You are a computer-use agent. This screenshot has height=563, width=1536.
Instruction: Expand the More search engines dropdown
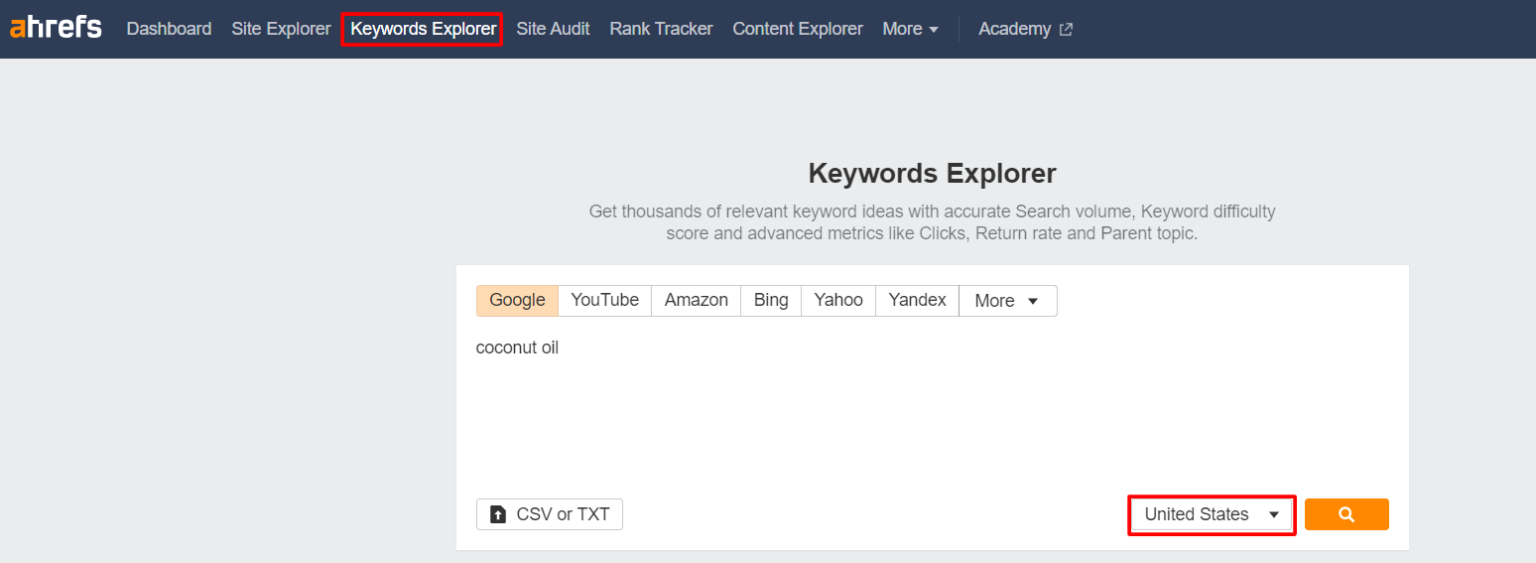1008,300
